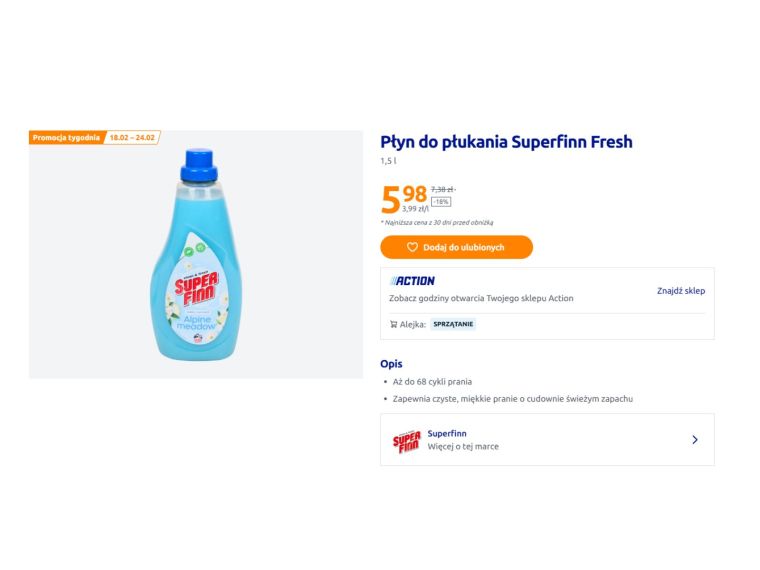Open the Superfinn brand name link

tap(447, 433)
